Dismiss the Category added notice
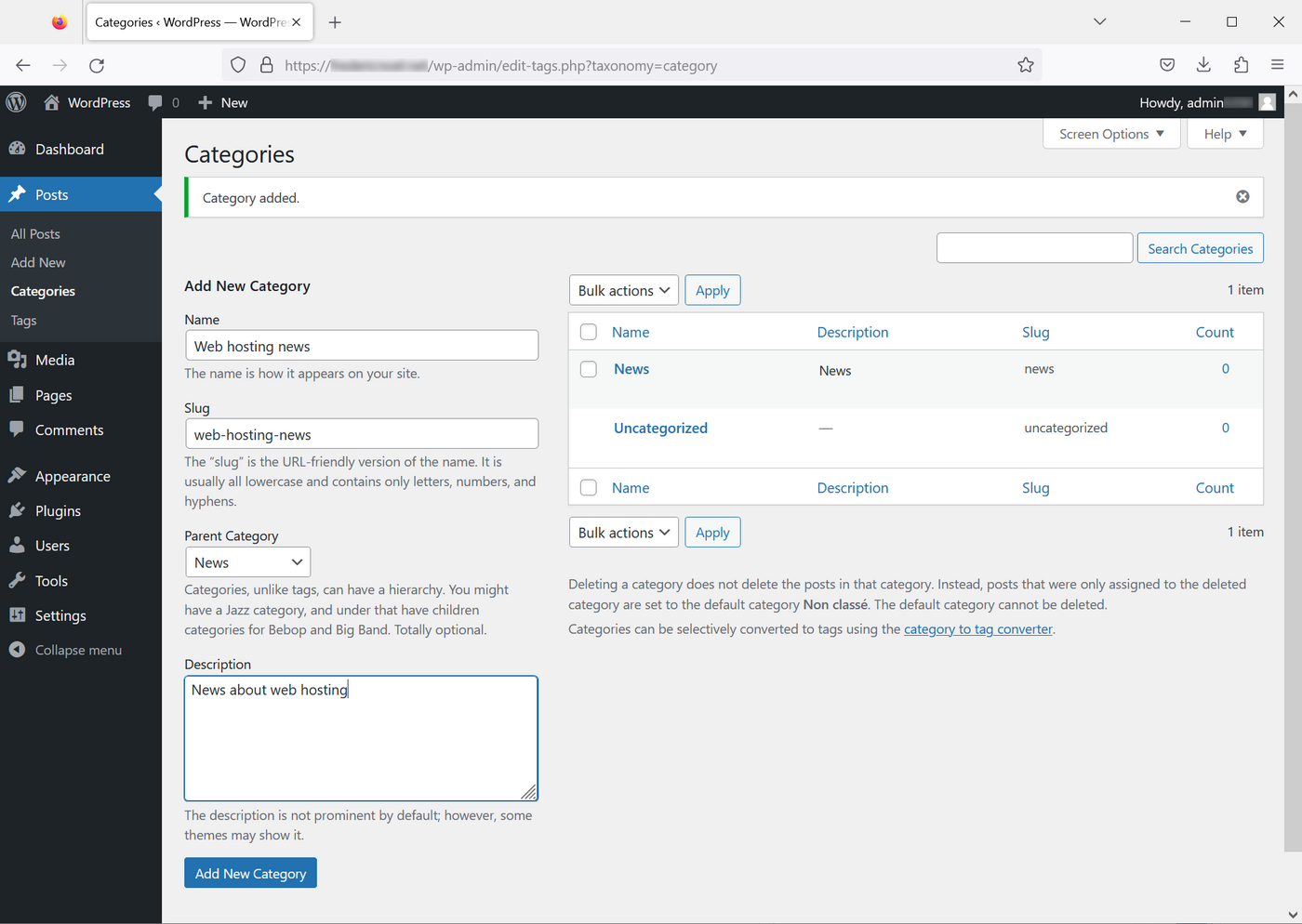Screen dimensions: 1302x924 [x=1242, y=196]
